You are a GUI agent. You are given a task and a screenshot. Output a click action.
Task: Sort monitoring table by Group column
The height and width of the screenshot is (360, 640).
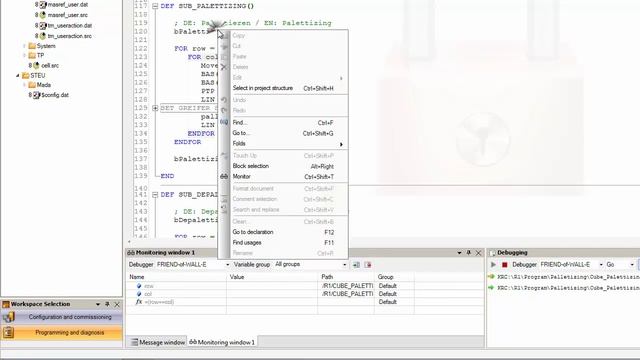394,277
